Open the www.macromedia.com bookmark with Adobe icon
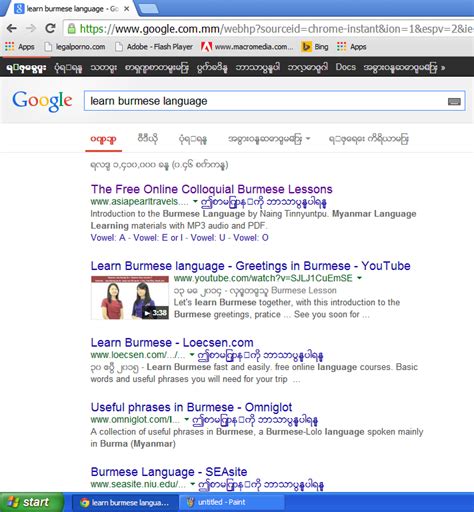 pos(247,47)
